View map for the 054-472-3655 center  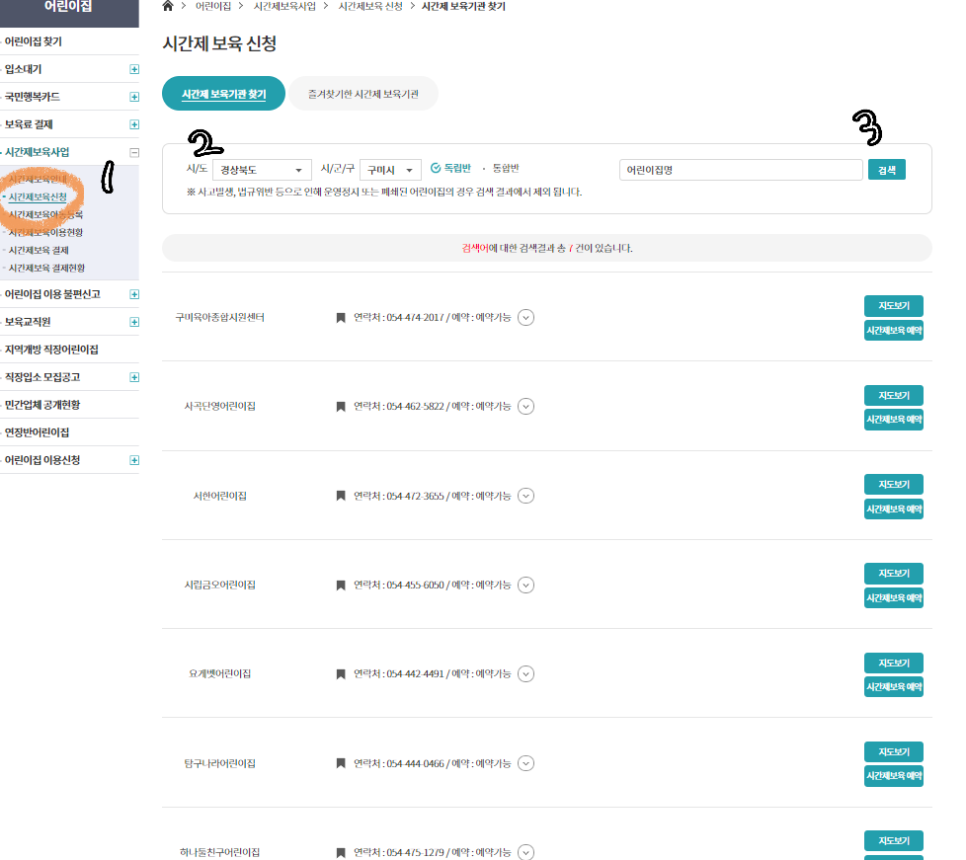(x=893, y=484)
